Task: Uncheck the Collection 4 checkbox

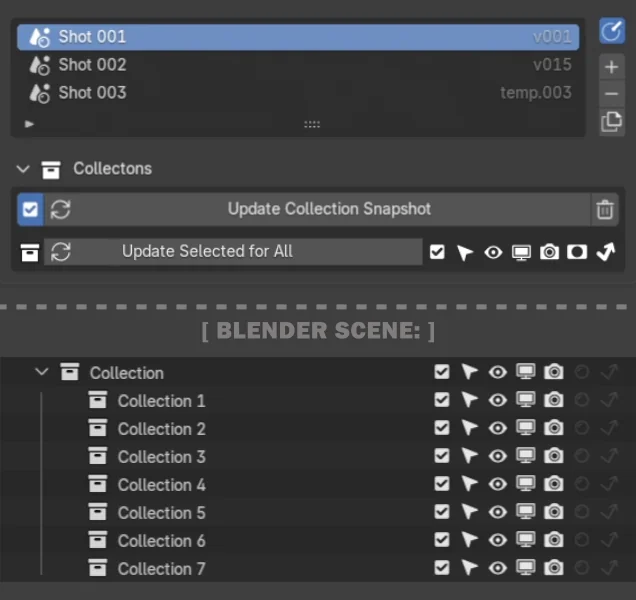Action: tap(442, 484)
